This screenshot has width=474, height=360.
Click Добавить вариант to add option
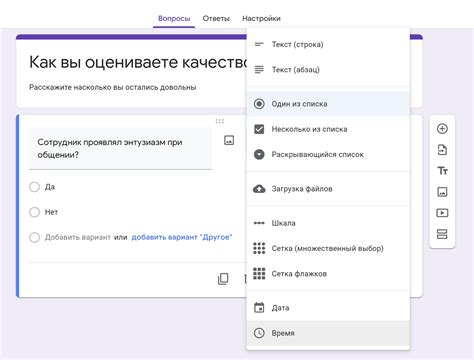(78, 237)
